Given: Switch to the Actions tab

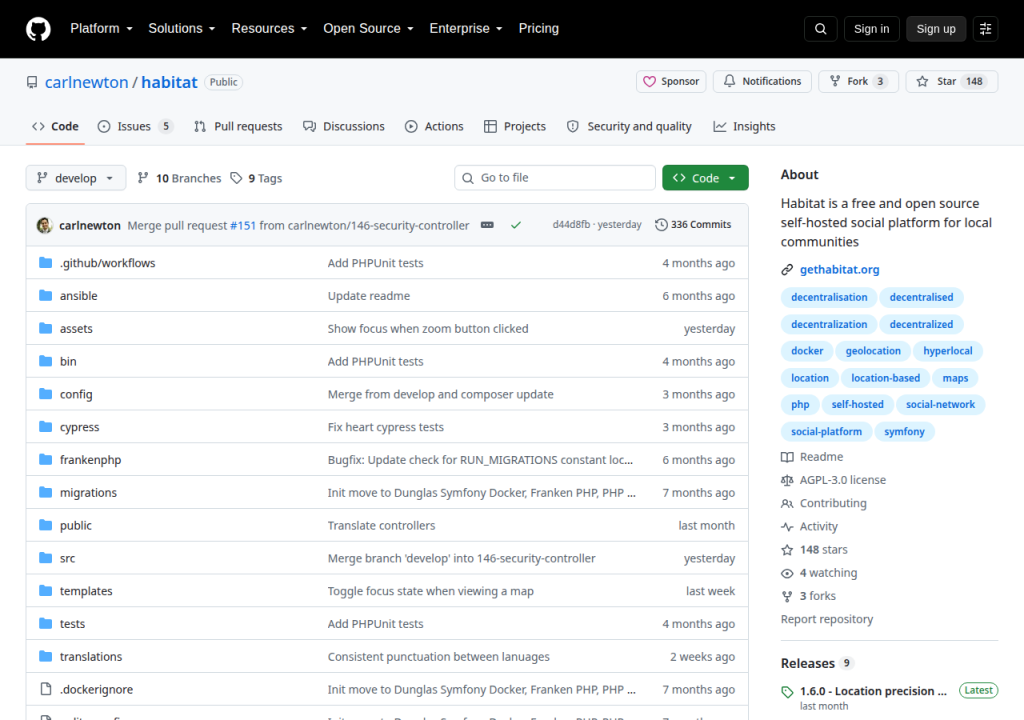Looking at the screenshot, I should (434, 127).
